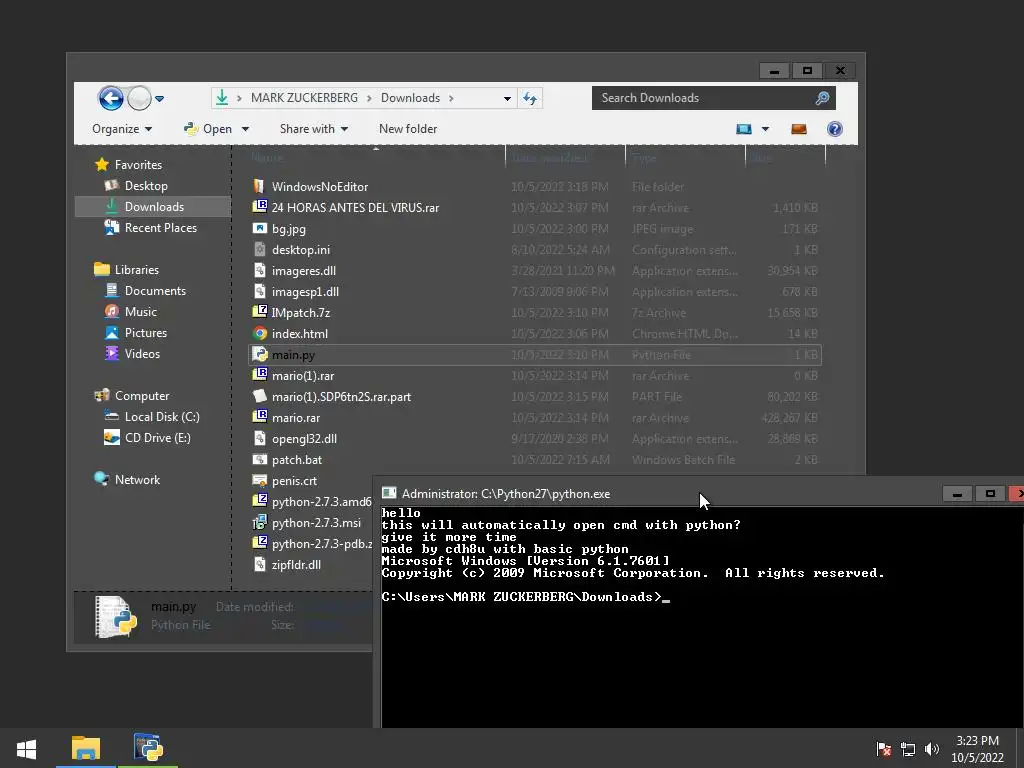Select CD Drive (E:) in navigation pane

point(148,438)
